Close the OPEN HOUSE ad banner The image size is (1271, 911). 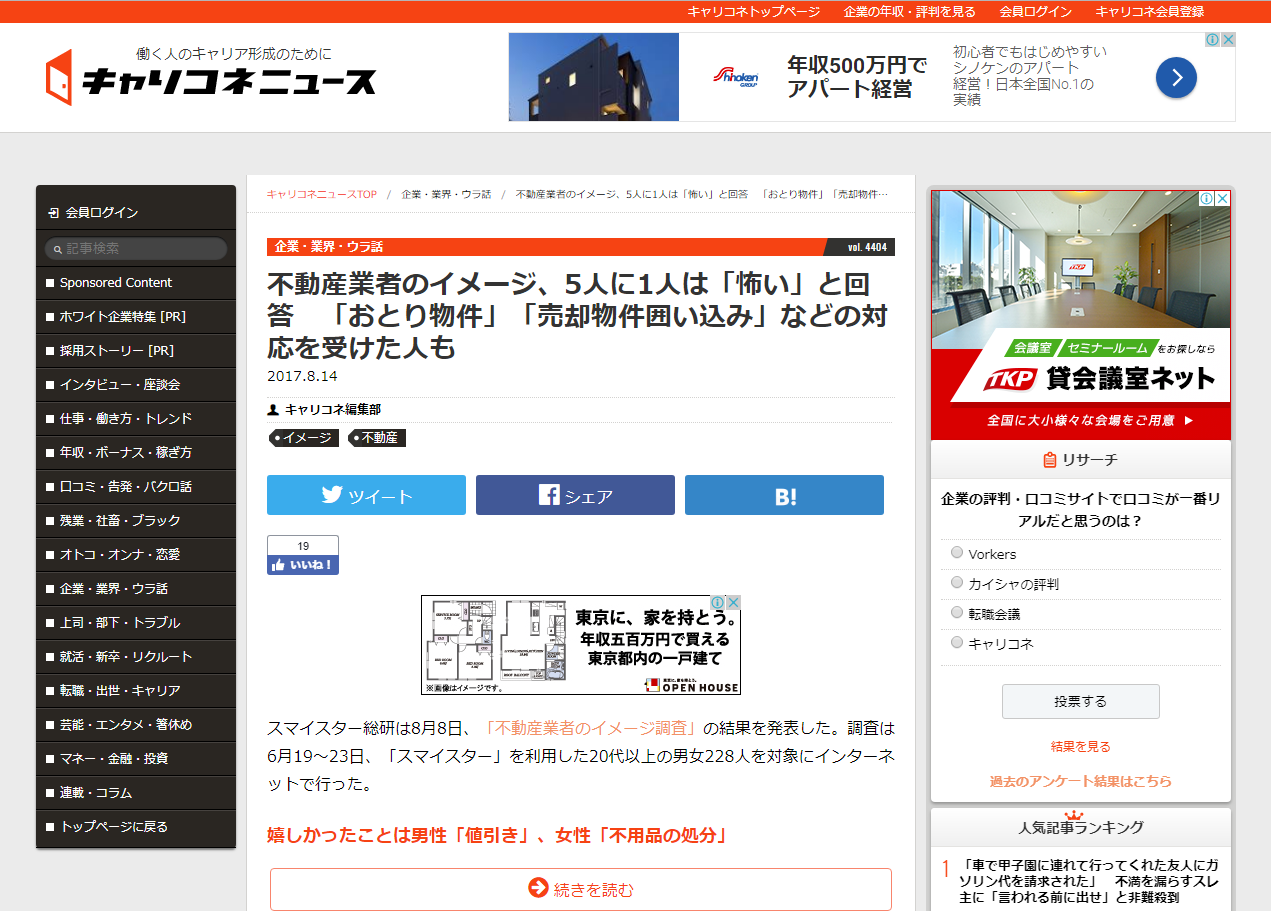click(x=733, y=602)
